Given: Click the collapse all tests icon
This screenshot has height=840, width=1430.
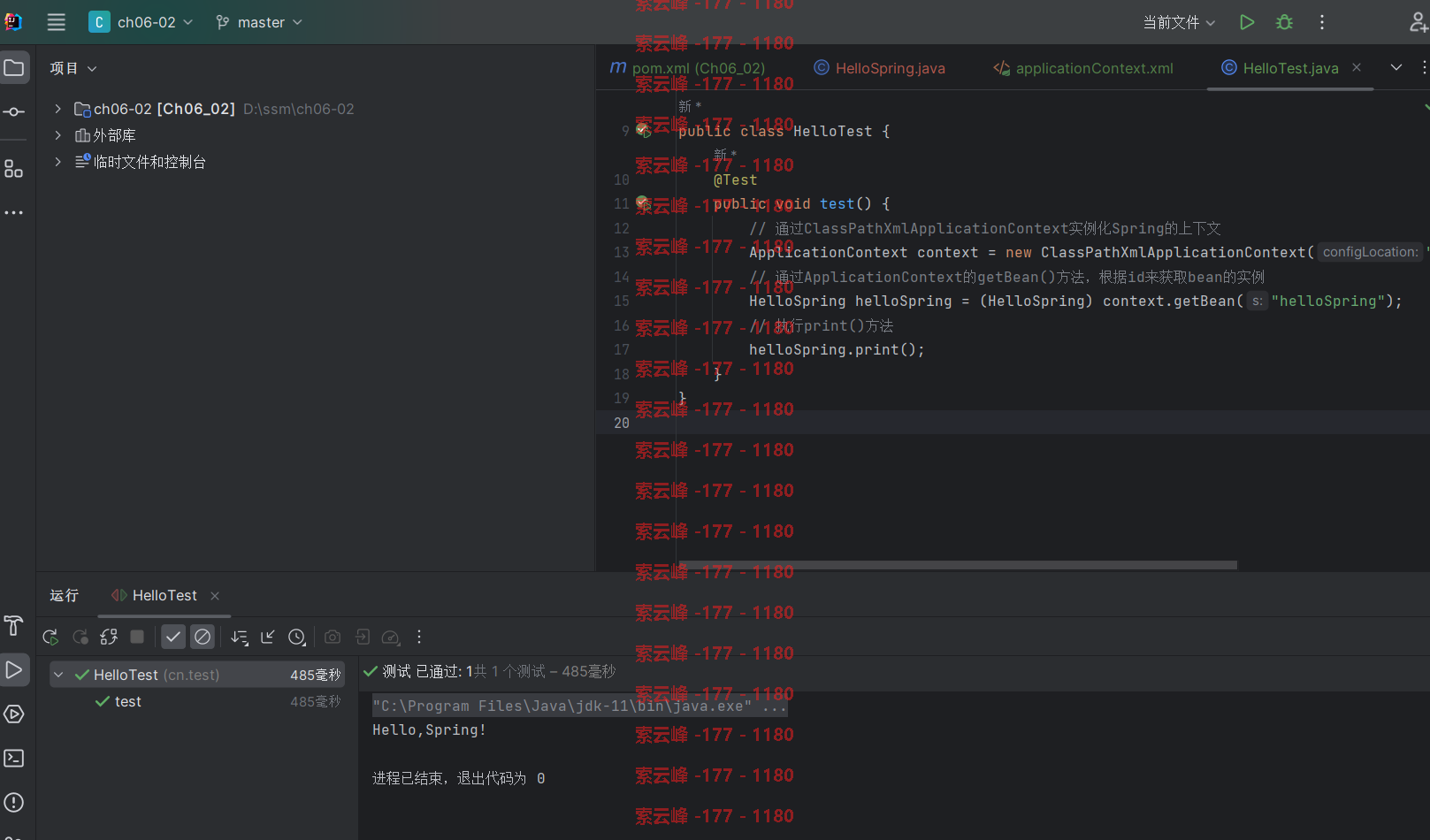Looking at the screenshot, I should coord(268,637).
